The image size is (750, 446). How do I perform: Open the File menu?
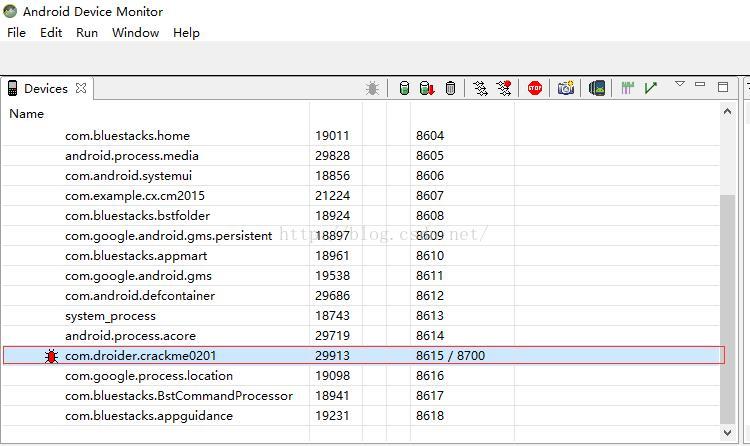[16, 33]
